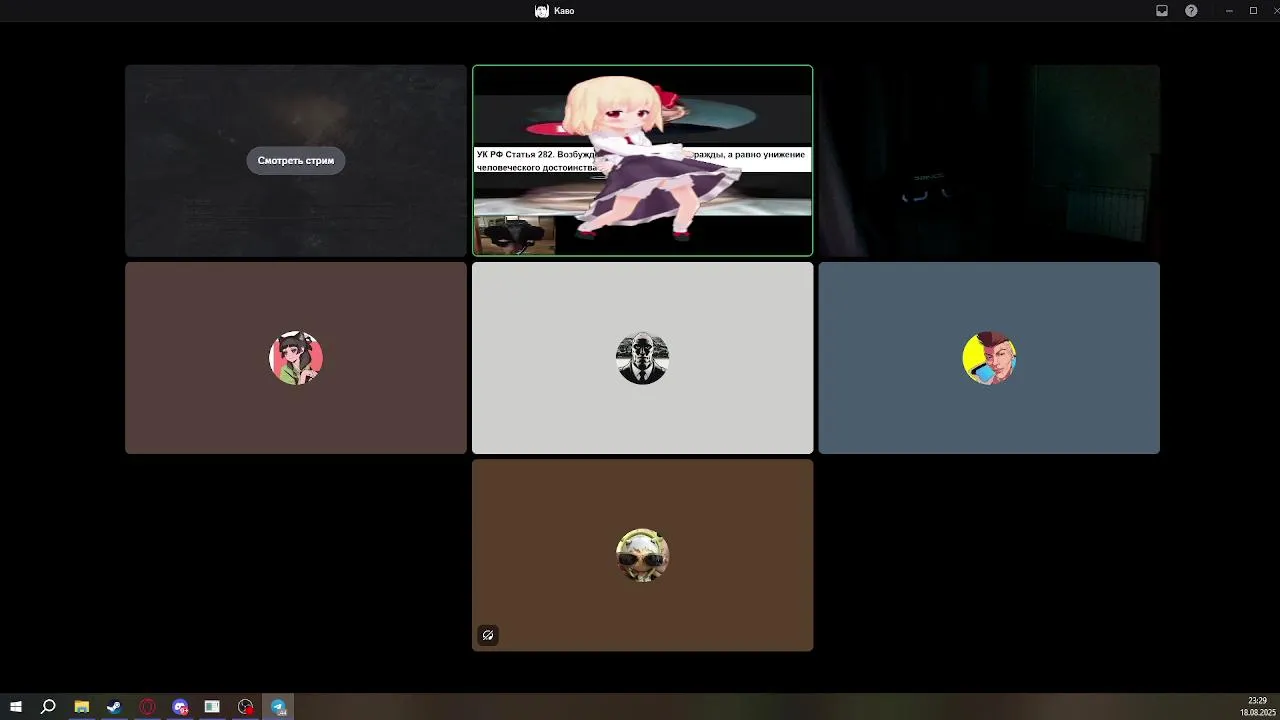Maximize the Discord call window
Image resolution: width=1280 pixels, height=720 pixels.
pos(1253,11)
